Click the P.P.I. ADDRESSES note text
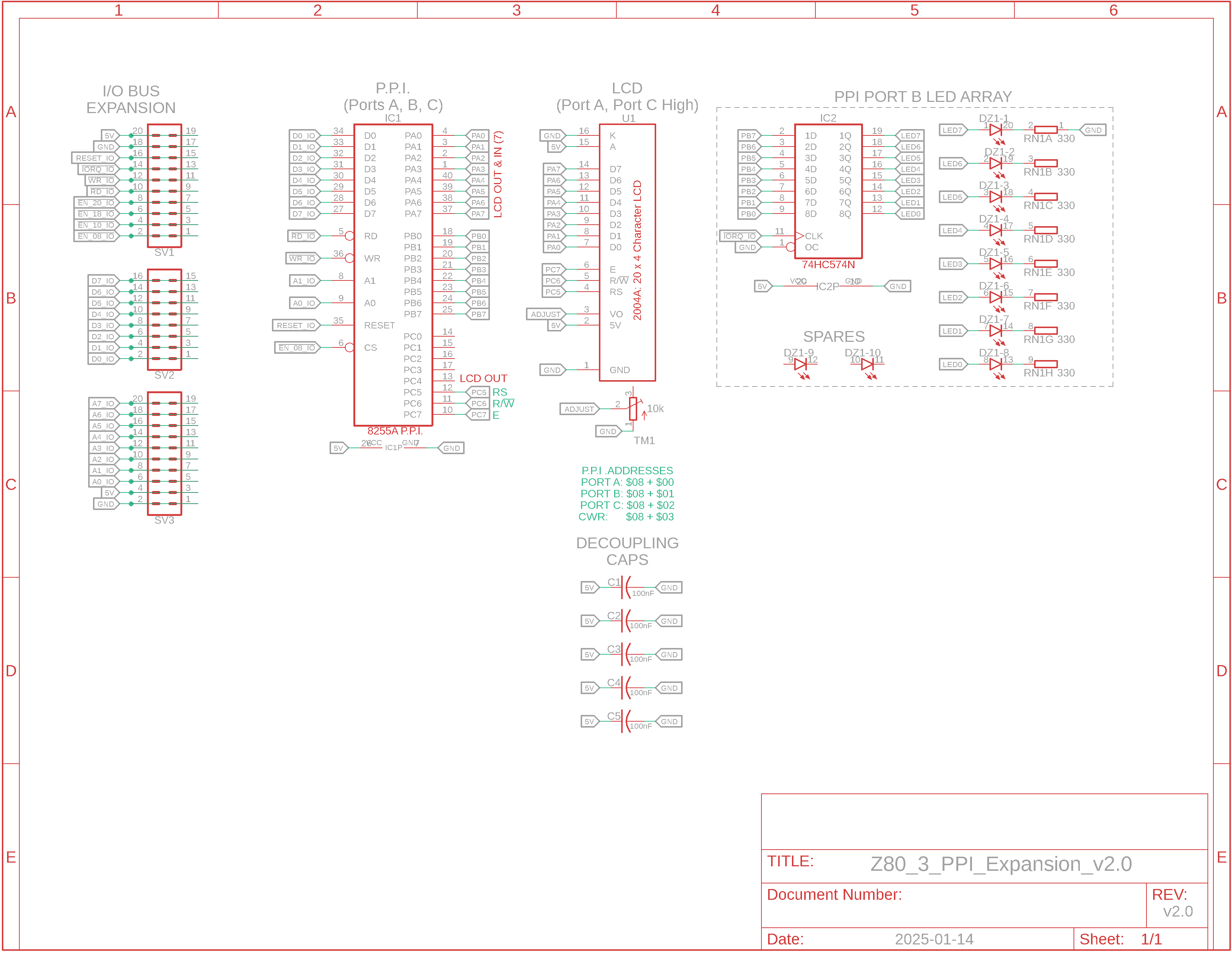Screen dimensions: 1232x953 pos(627,471)
